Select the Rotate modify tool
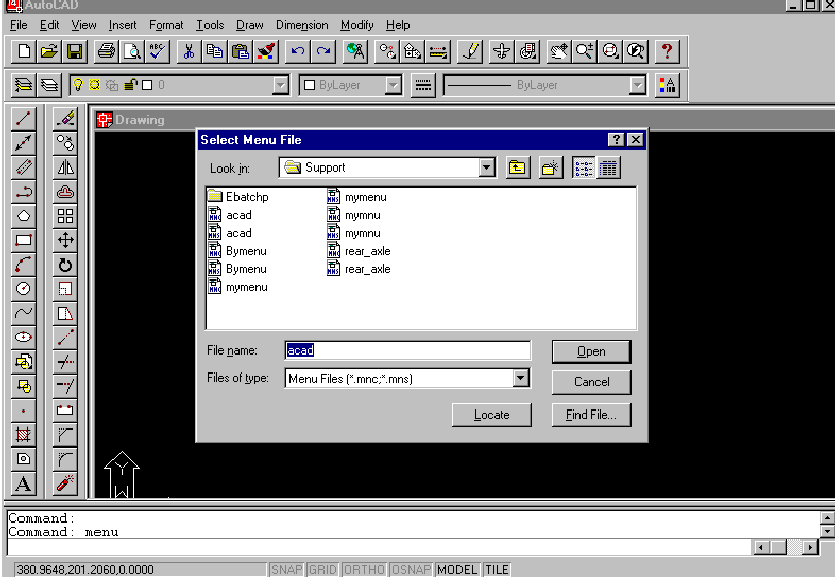 pyautogui.click(x=66, y=265)
